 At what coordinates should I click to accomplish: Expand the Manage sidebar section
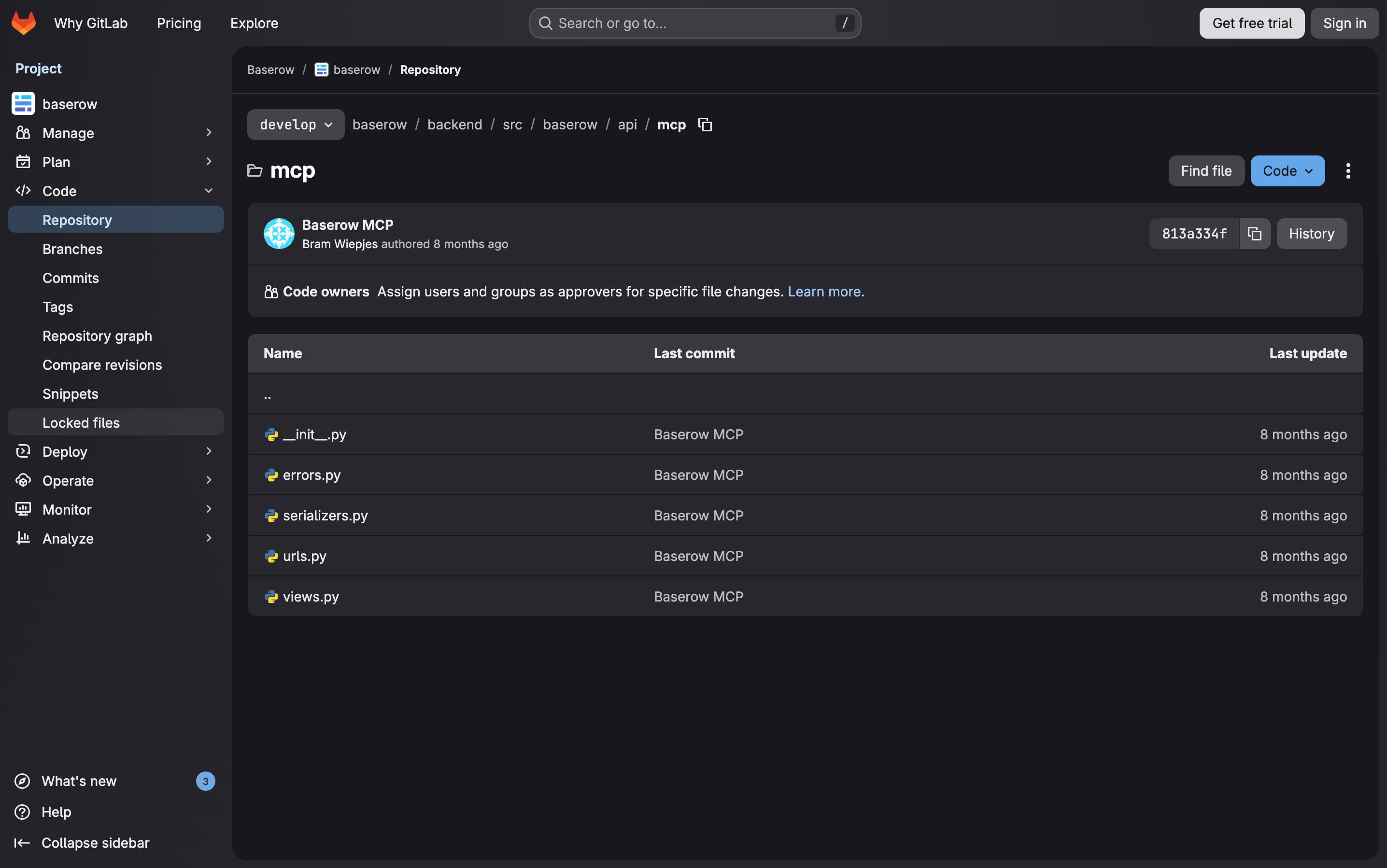[209, 133]
